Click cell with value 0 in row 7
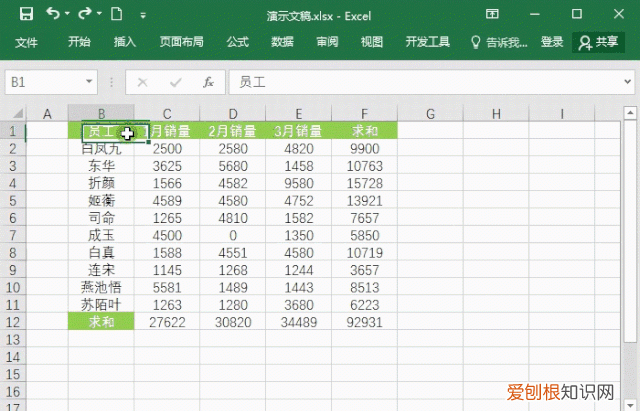The height and width of the screenshot is (411, 640). pos(233,235)
